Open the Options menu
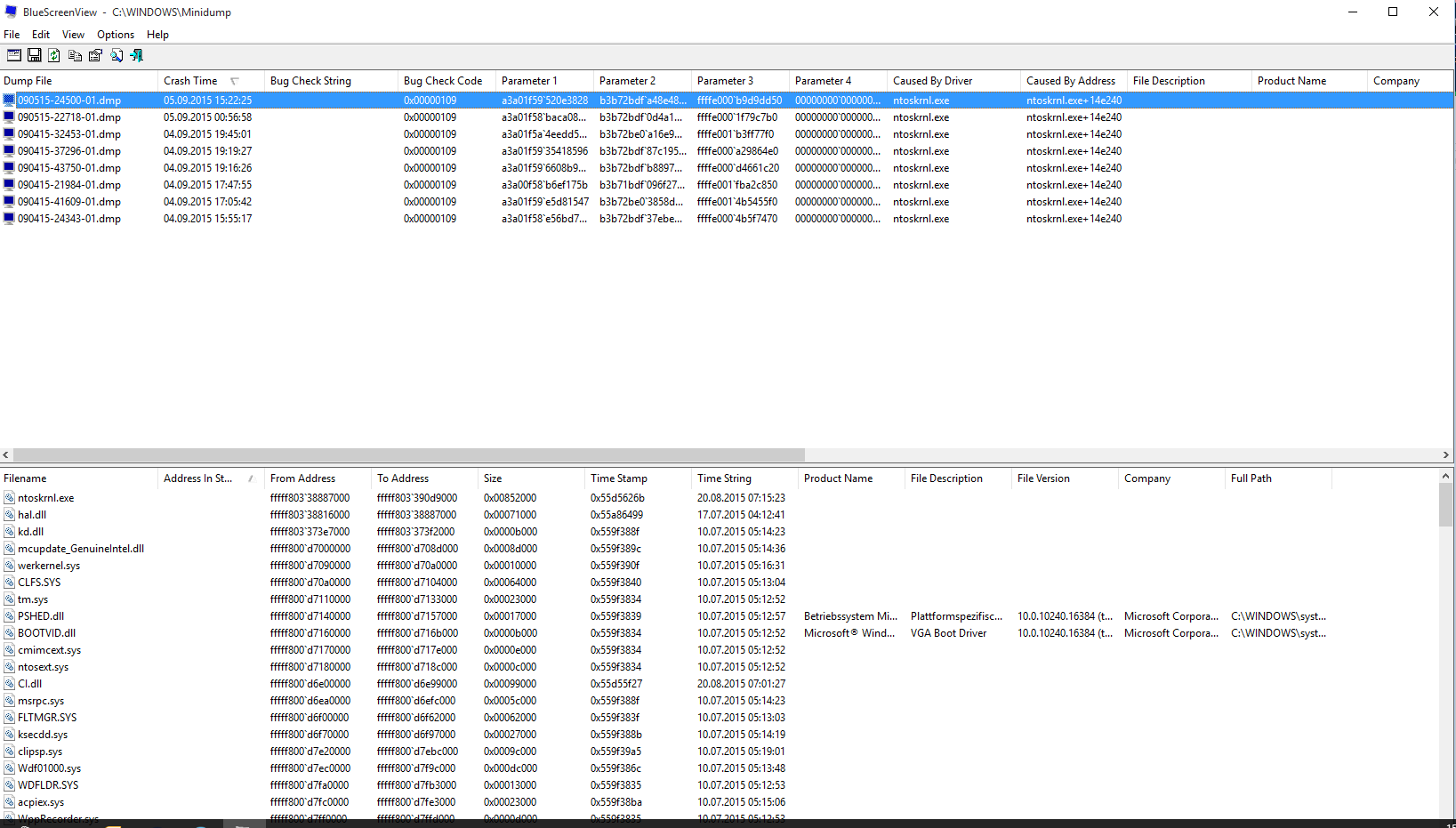This screenshot has width=1456, height=828. tap(116, 35)
